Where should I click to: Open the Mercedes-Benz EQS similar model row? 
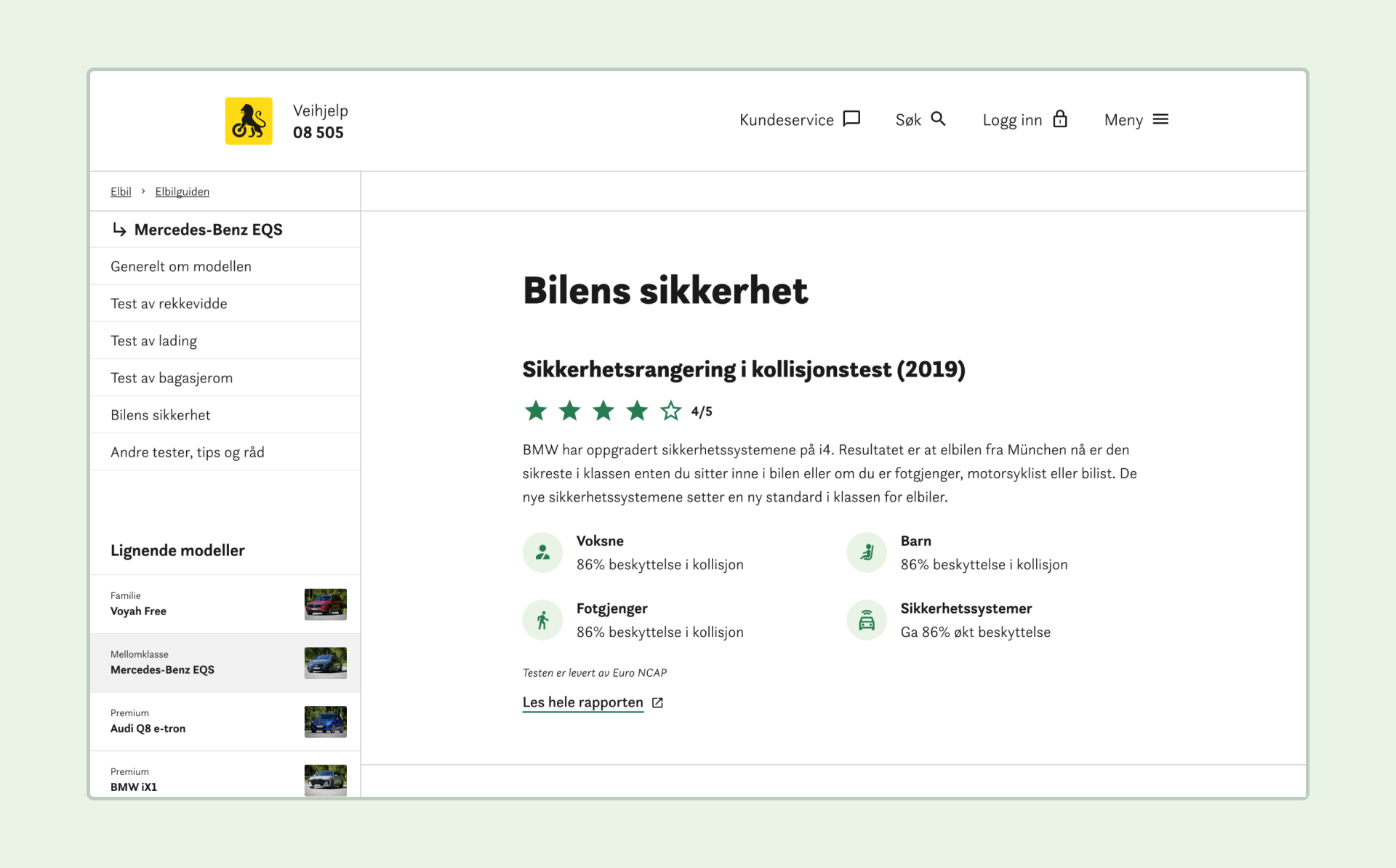point(225,663)
